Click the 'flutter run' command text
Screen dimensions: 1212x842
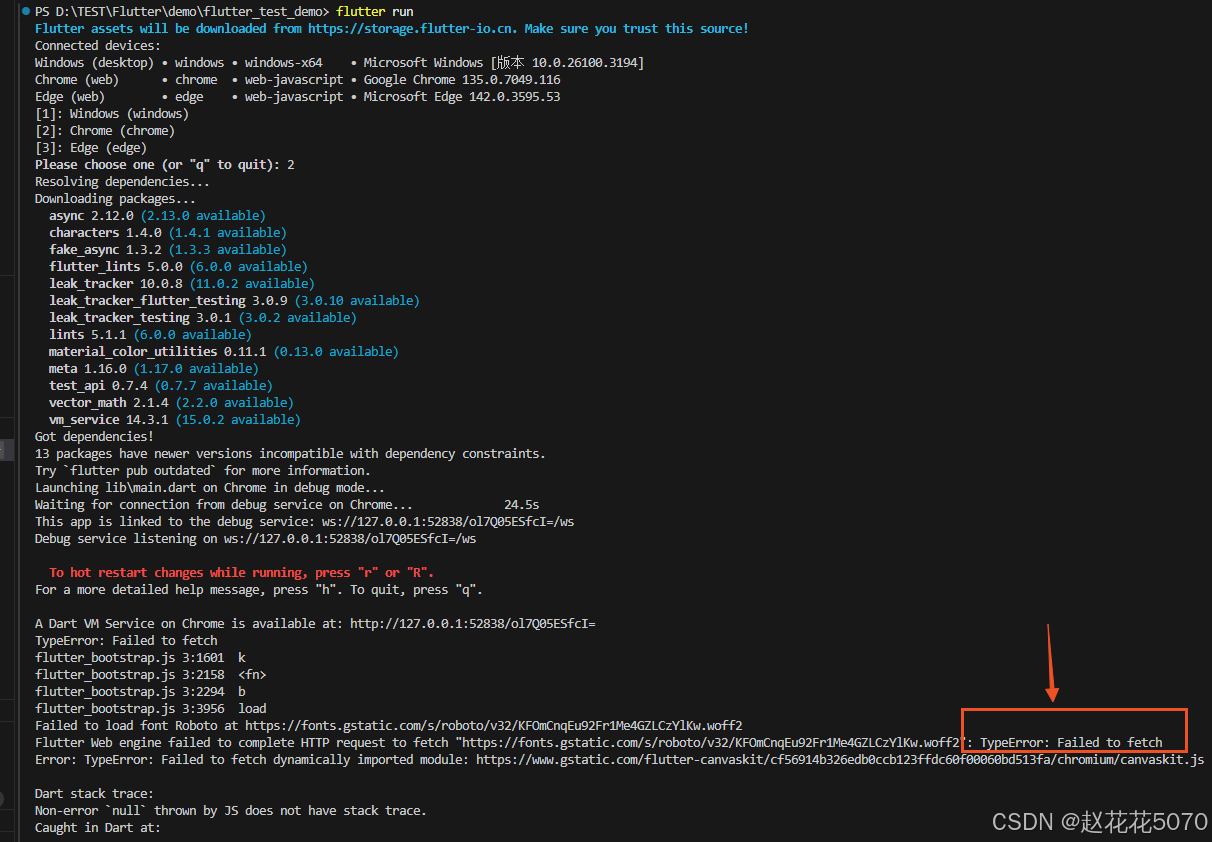pos(375,11)
